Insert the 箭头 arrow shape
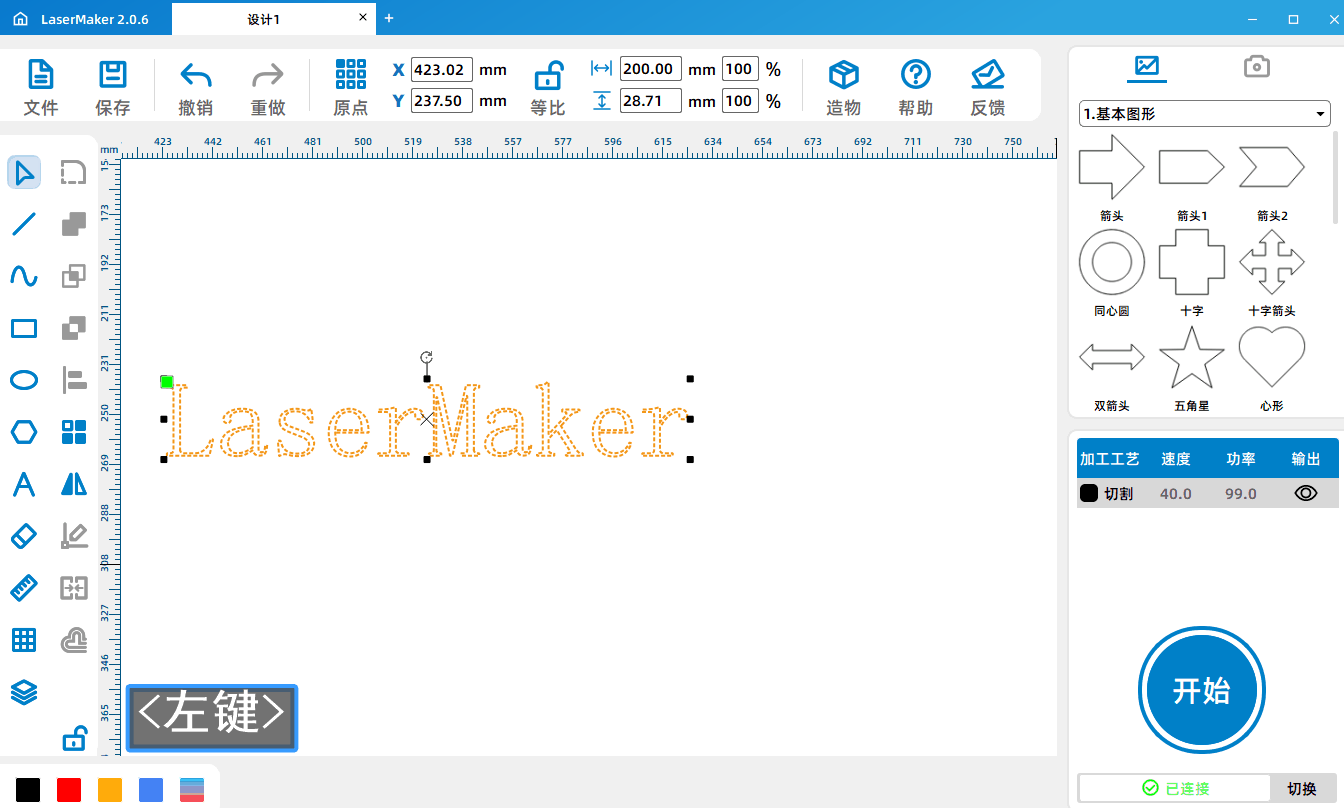 pyautogui.click(x=1111, y=167)
